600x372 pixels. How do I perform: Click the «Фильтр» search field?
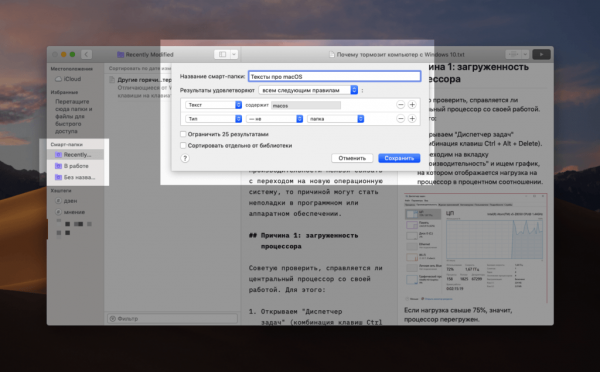click(172, 318)
